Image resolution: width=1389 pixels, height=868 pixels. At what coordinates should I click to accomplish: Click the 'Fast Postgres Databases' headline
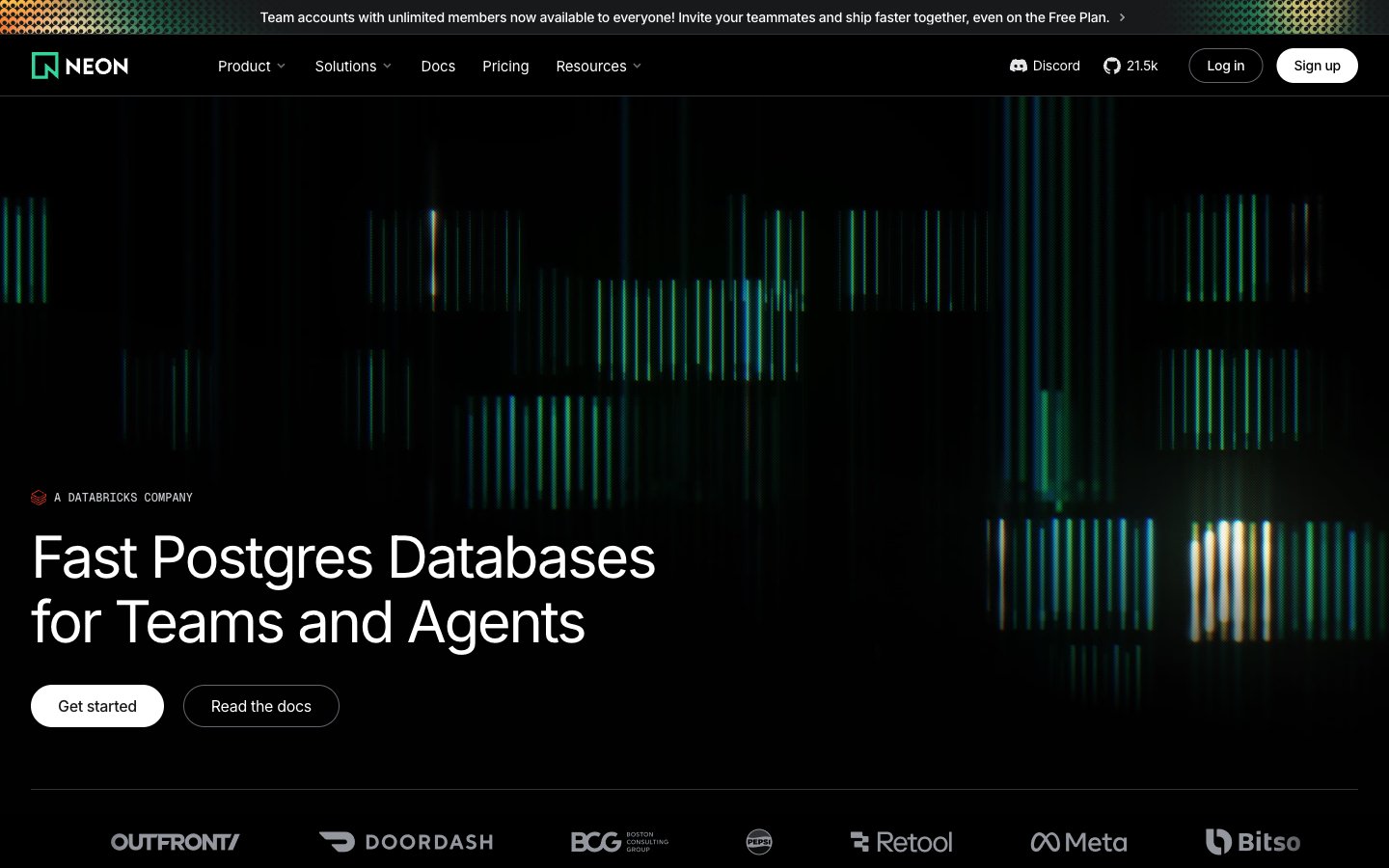click(343, 557)
